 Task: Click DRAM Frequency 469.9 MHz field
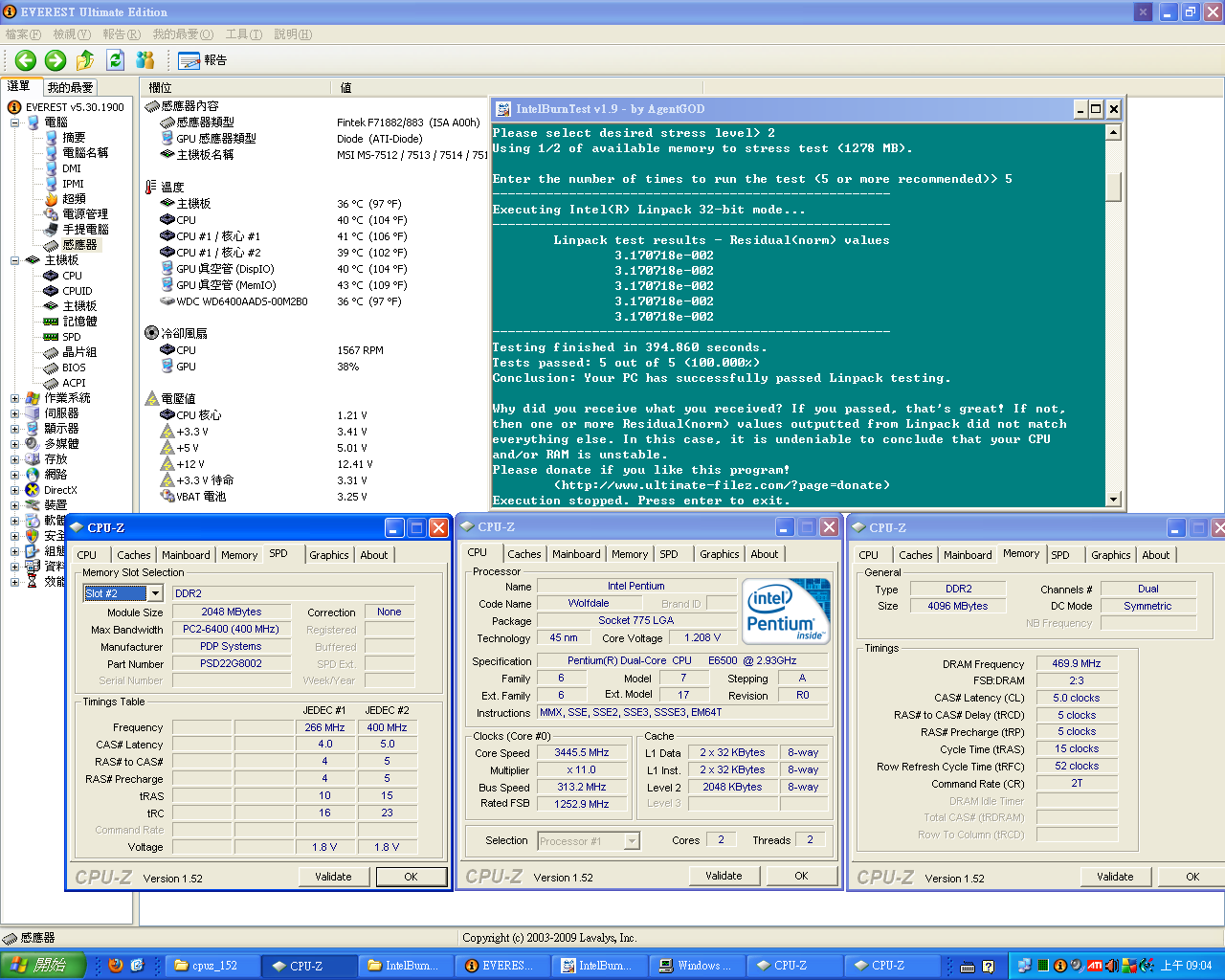point(1077,663)
